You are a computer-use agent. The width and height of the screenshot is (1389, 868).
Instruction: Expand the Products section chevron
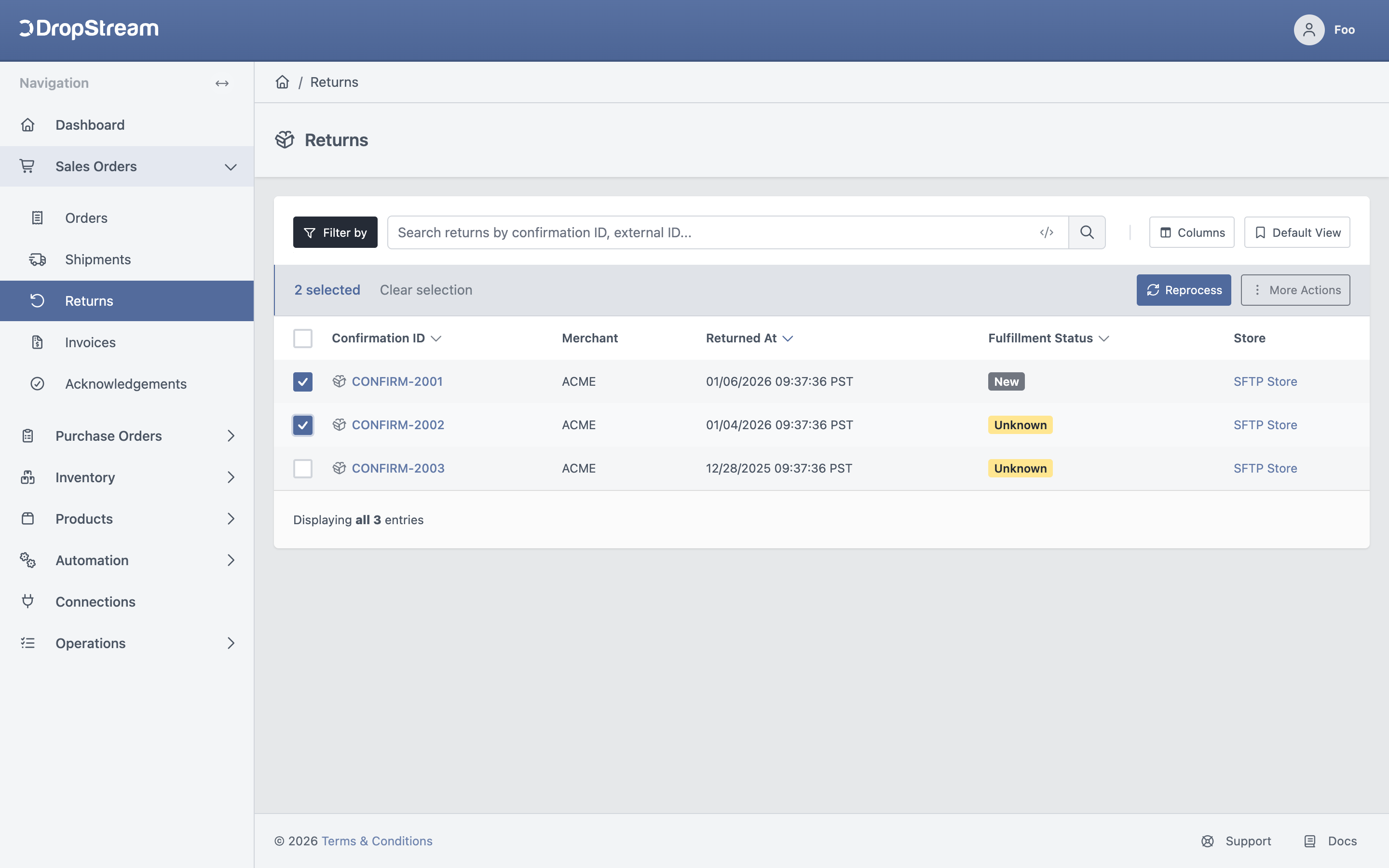(x=231, y=519)
